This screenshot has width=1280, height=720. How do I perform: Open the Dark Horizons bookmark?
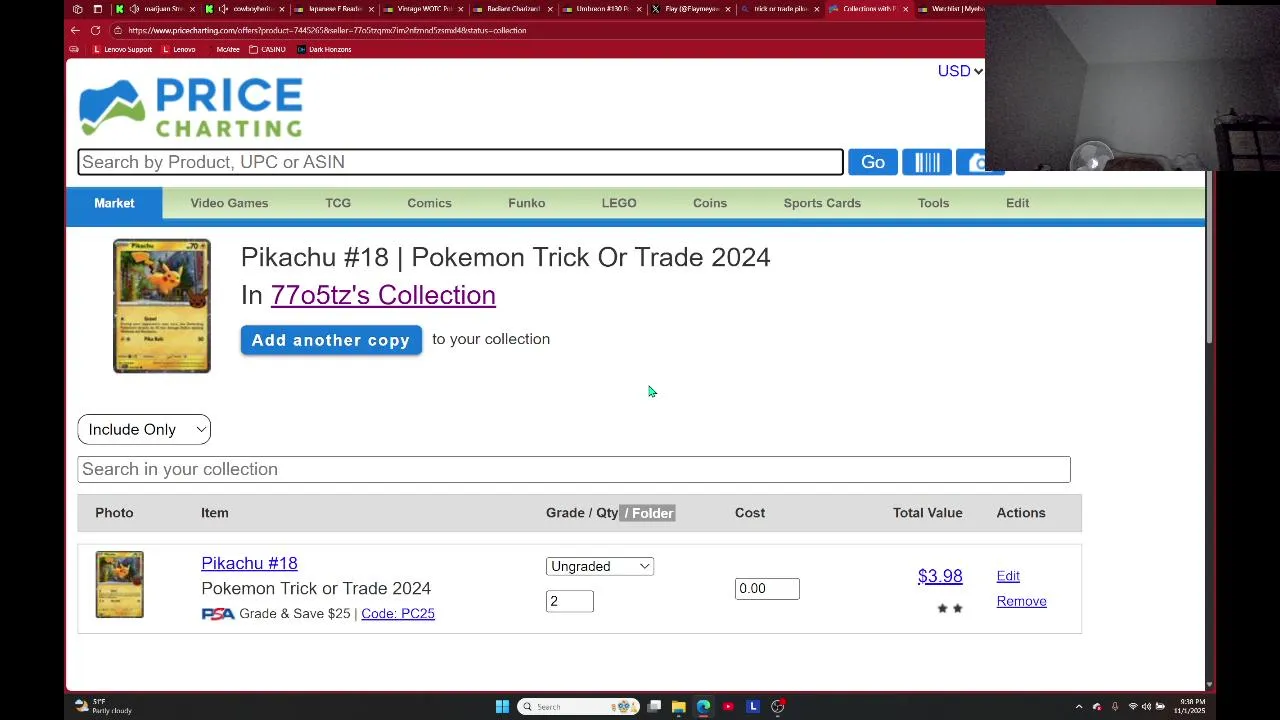click(324, 49)
